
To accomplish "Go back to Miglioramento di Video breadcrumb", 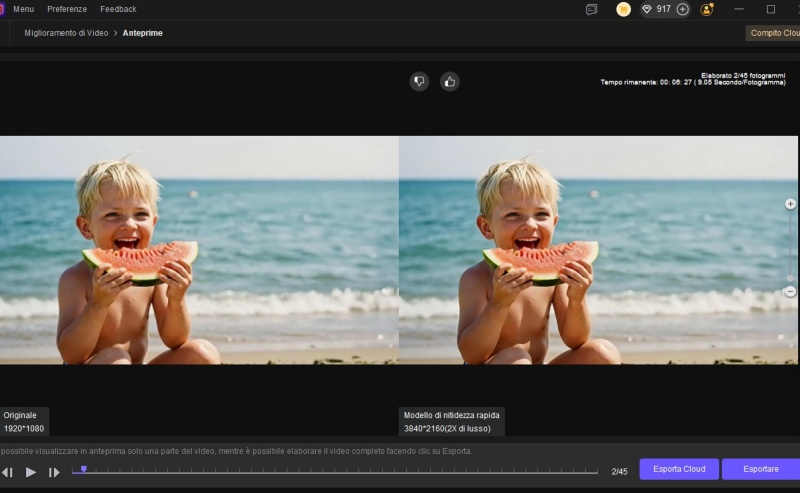I will click(x=66, y=33).
